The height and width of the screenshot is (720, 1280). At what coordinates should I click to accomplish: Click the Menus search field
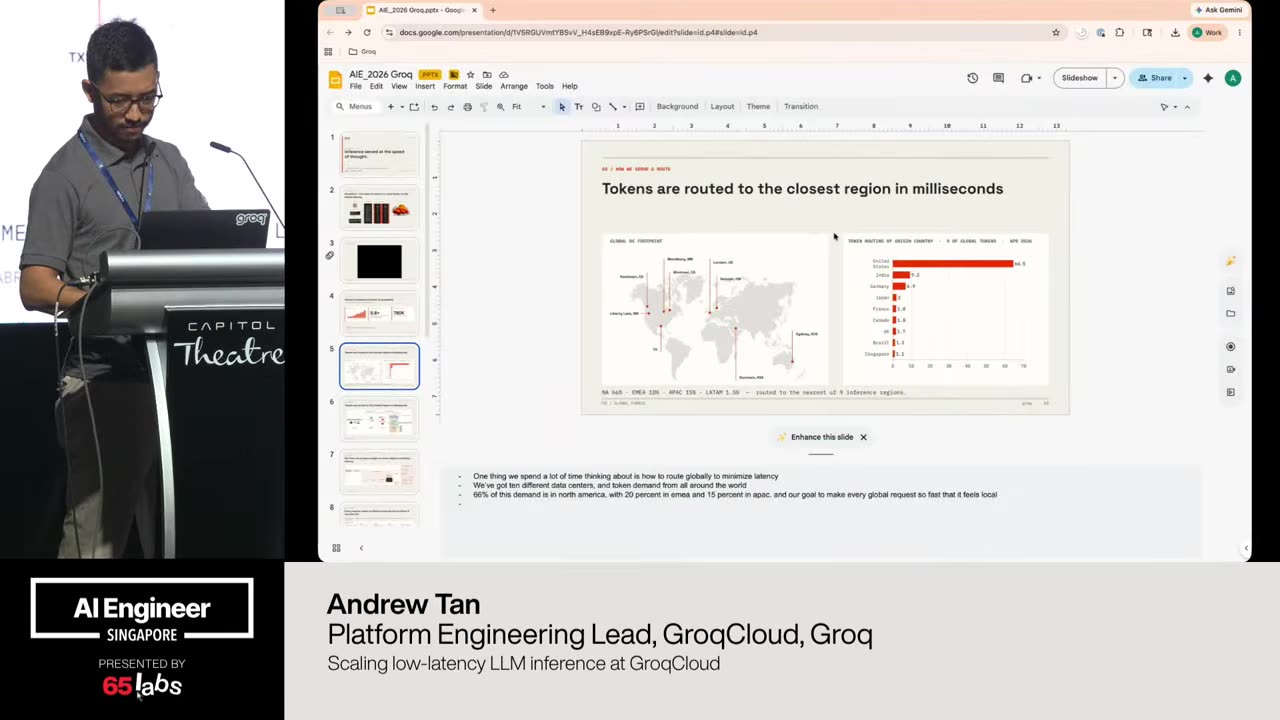354,107
